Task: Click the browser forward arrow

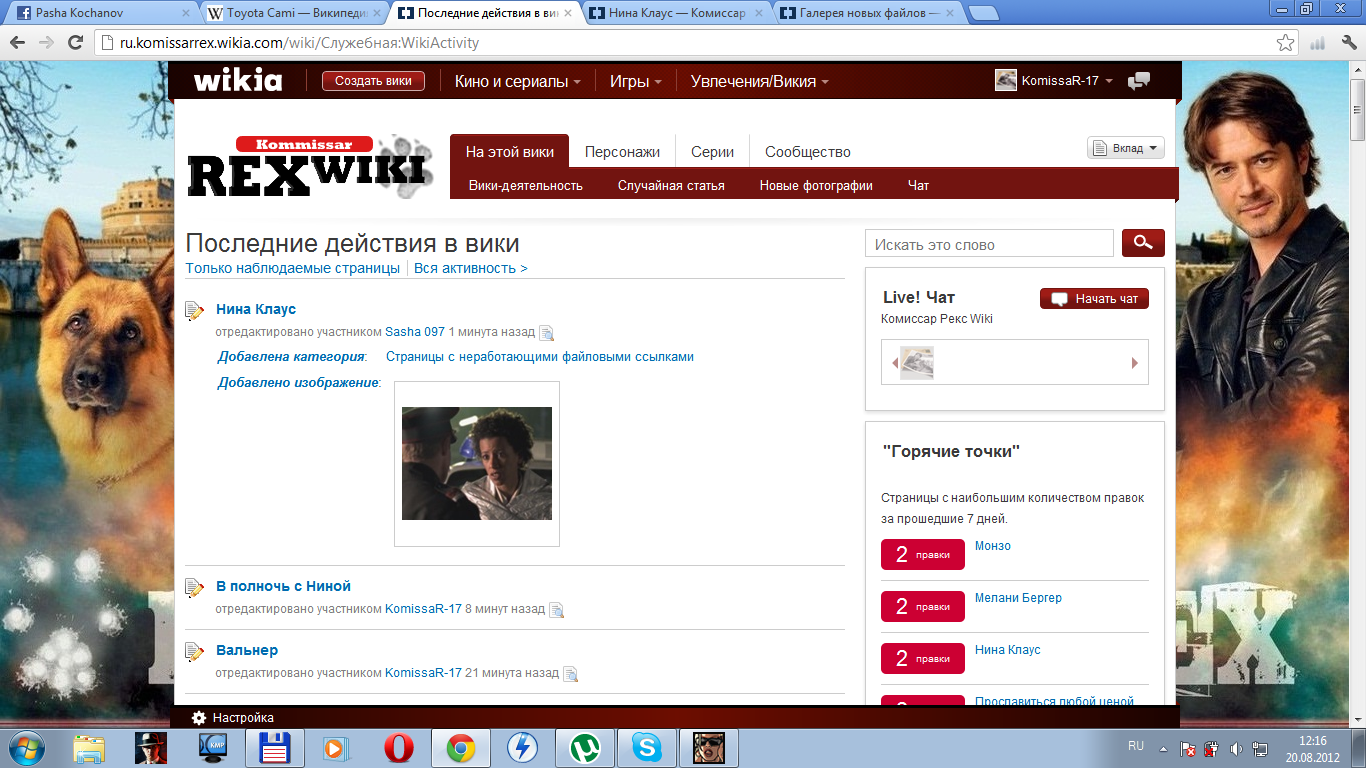Action: pos(46,43)
